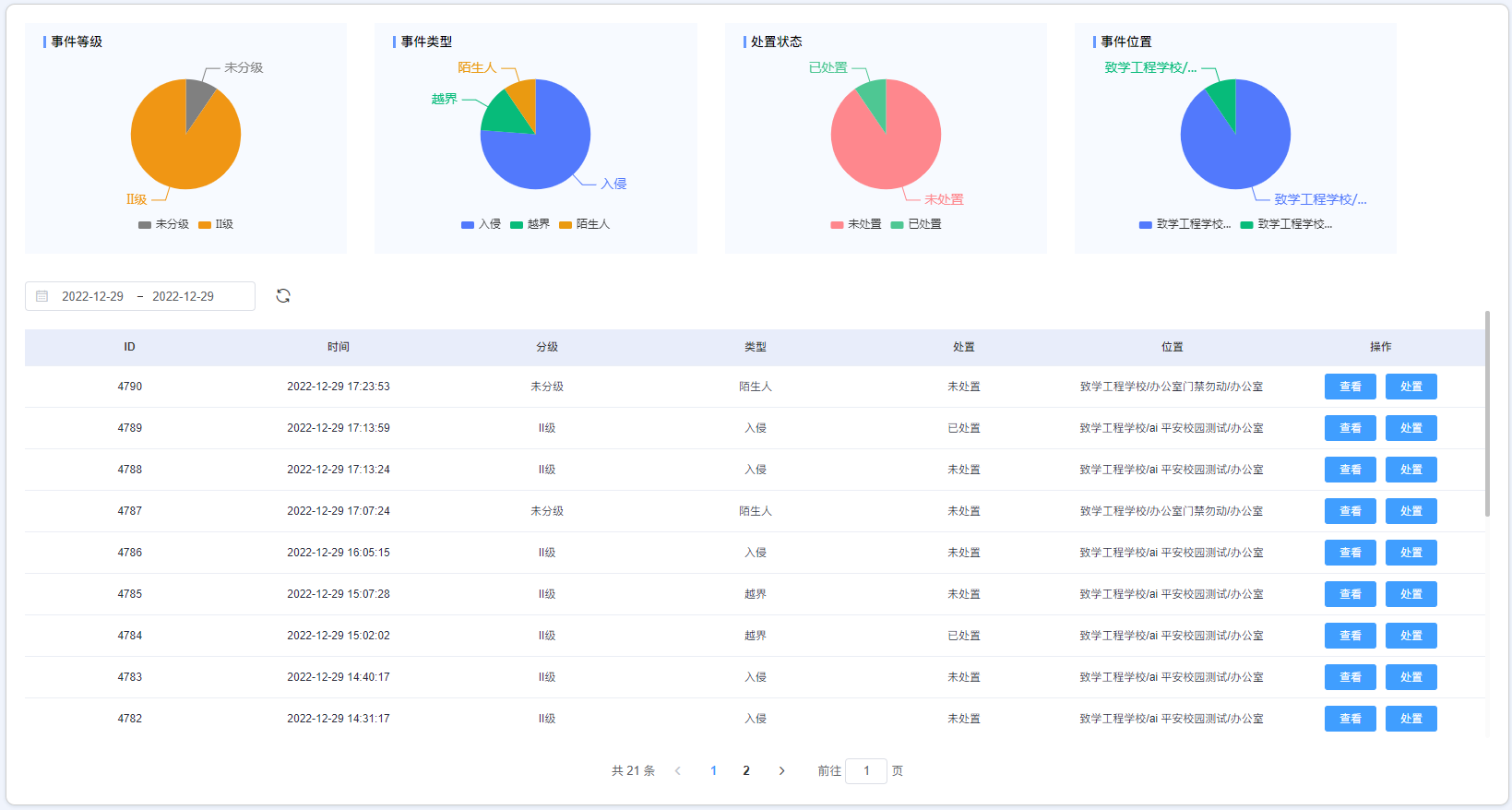The height and width of the screenshot is (810, 1512).
Task: Click the 前往 page number input box
Action: pos(866,771)
